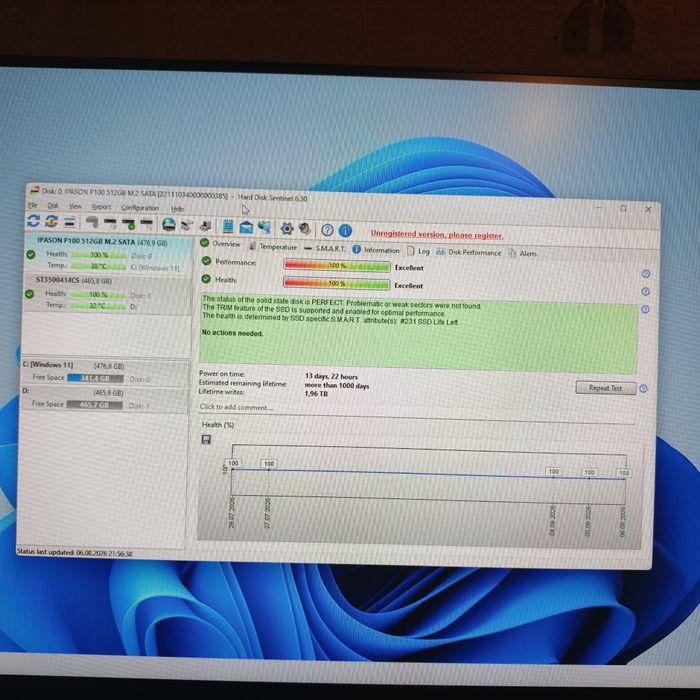Click the No actions needed. text
The height and width of the screenshot is (700, 700).
[x=232, y=333]
